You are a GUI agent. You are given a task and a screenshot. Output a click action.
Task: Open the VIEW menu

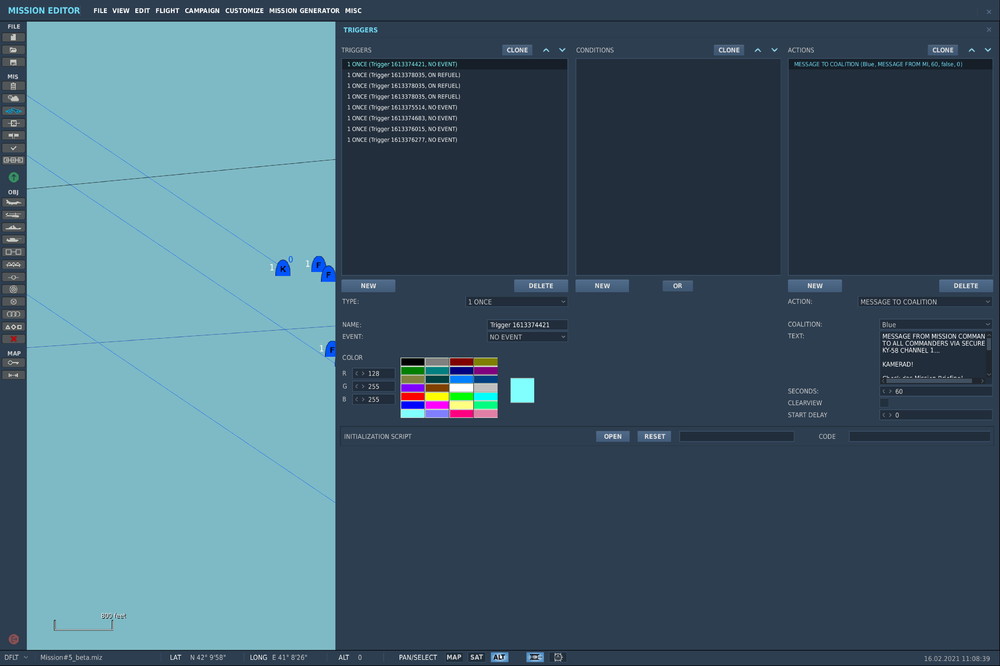tap(121, 11)
